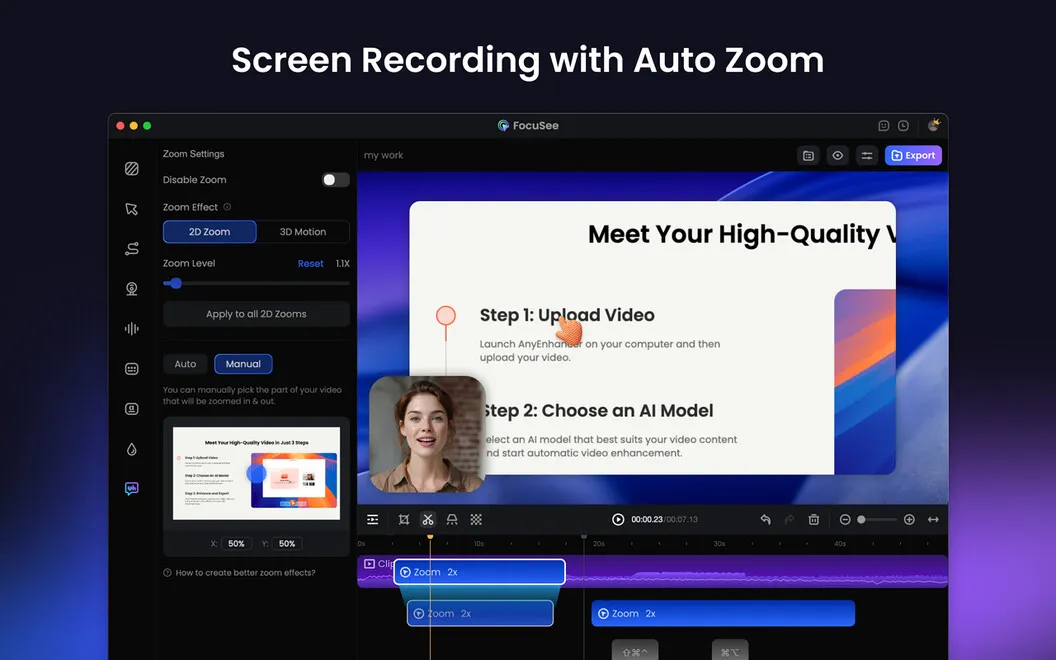Open the captions sidebar icon
Image resolution: width=1056 pixels, height=660 pixels.
pyautogui.click(x=131, y=368)
